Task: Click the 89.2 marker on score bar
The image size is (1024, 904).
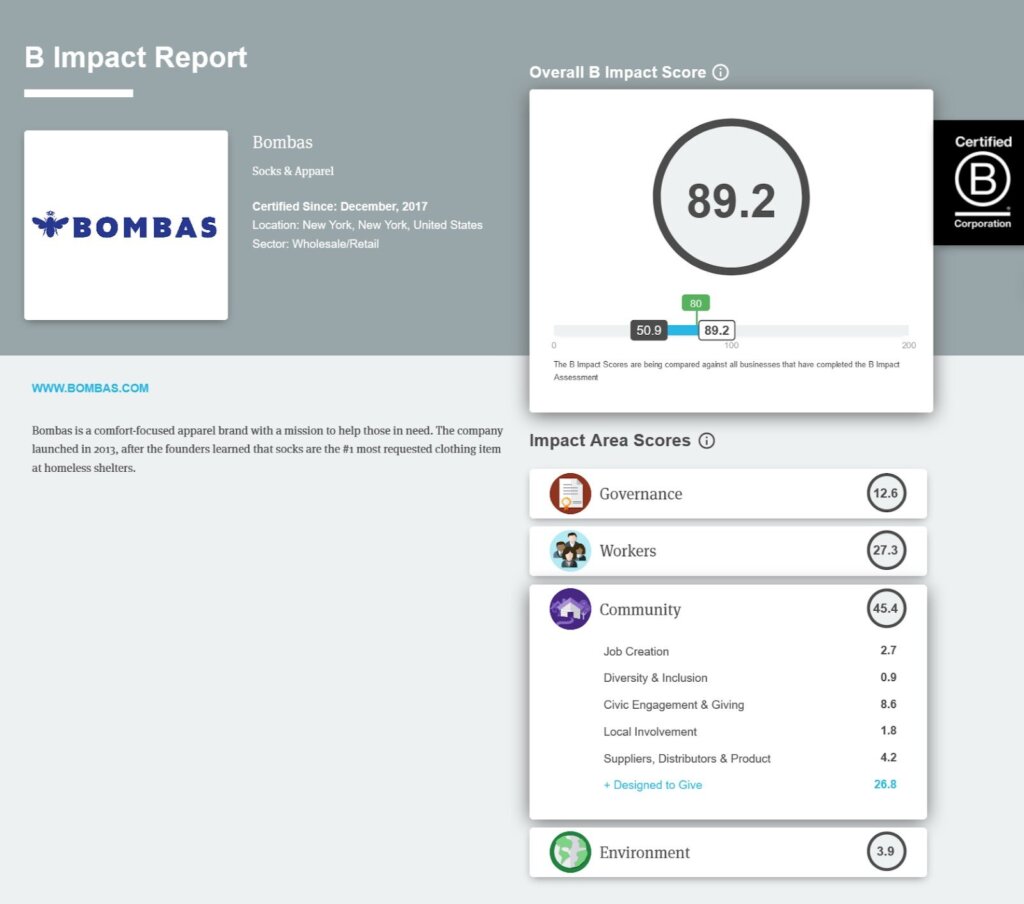Action: click(x=716, y=331)
